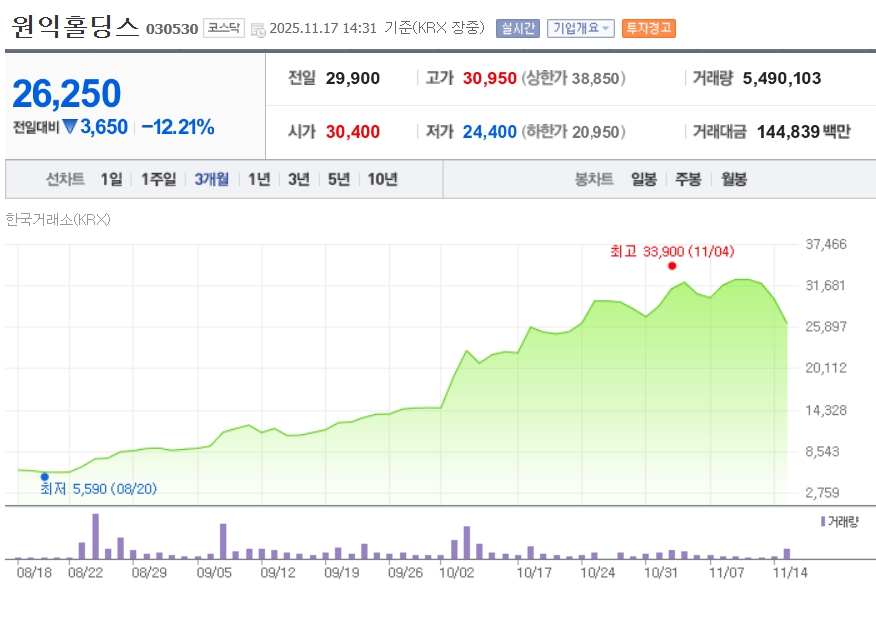Click the 코스닥 market badge
The image size is (876, 639).
[x=223, y=28]
